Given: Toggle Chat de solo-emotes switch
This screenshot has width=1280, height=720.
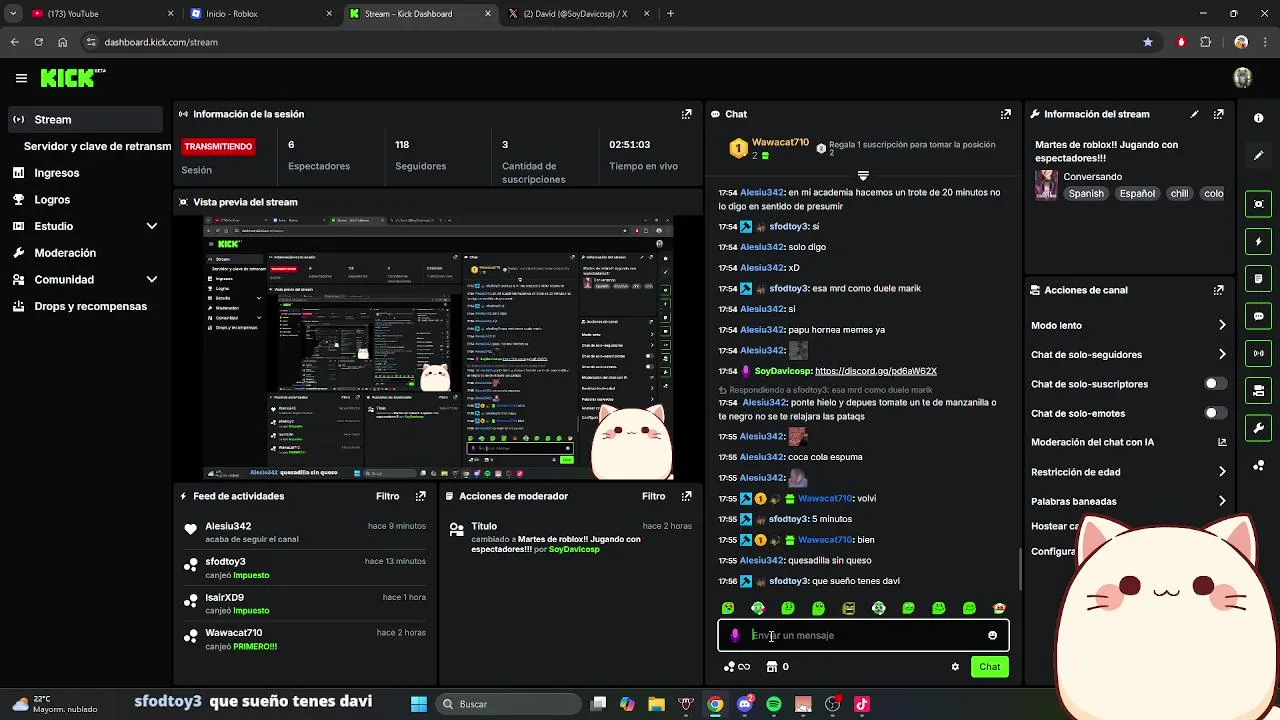Looking at the screenshot, I should pos(1215,413).
